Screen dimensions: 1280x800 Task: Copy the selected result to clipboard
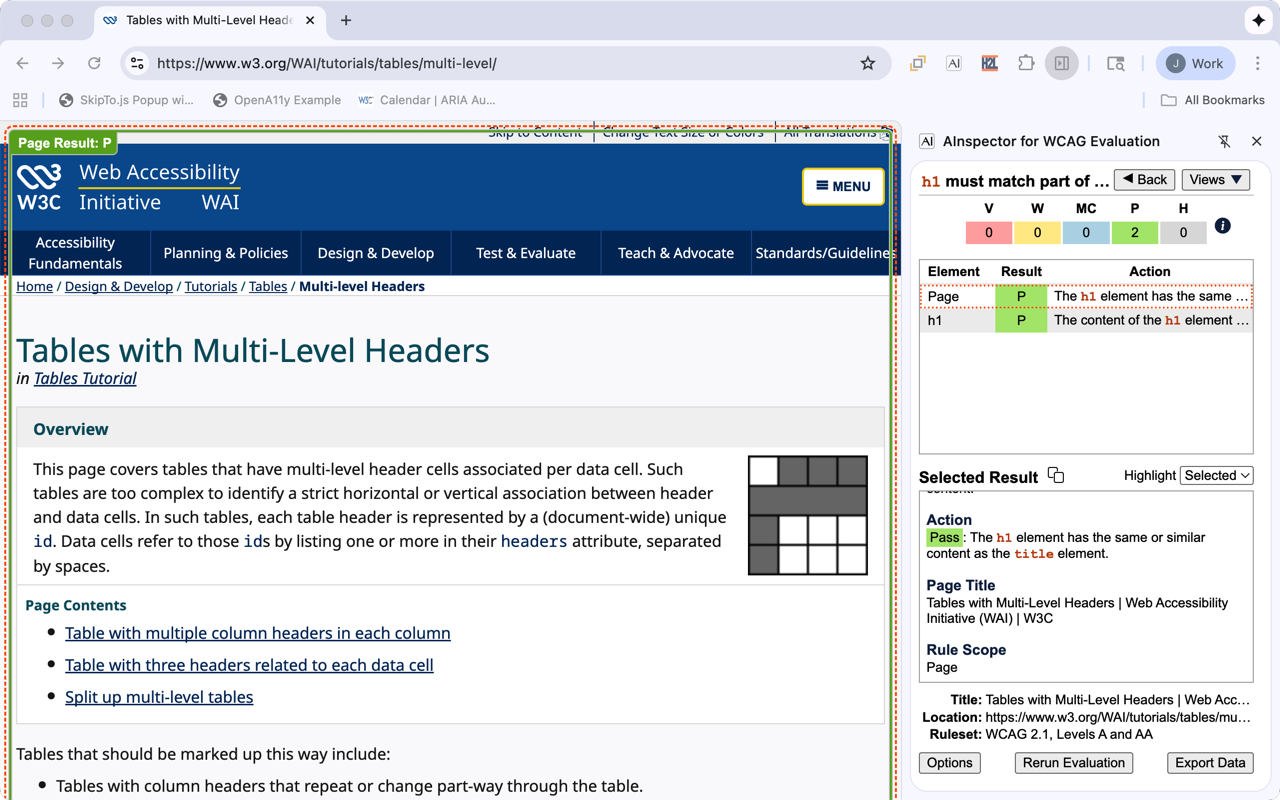(x=1056, y=475)
